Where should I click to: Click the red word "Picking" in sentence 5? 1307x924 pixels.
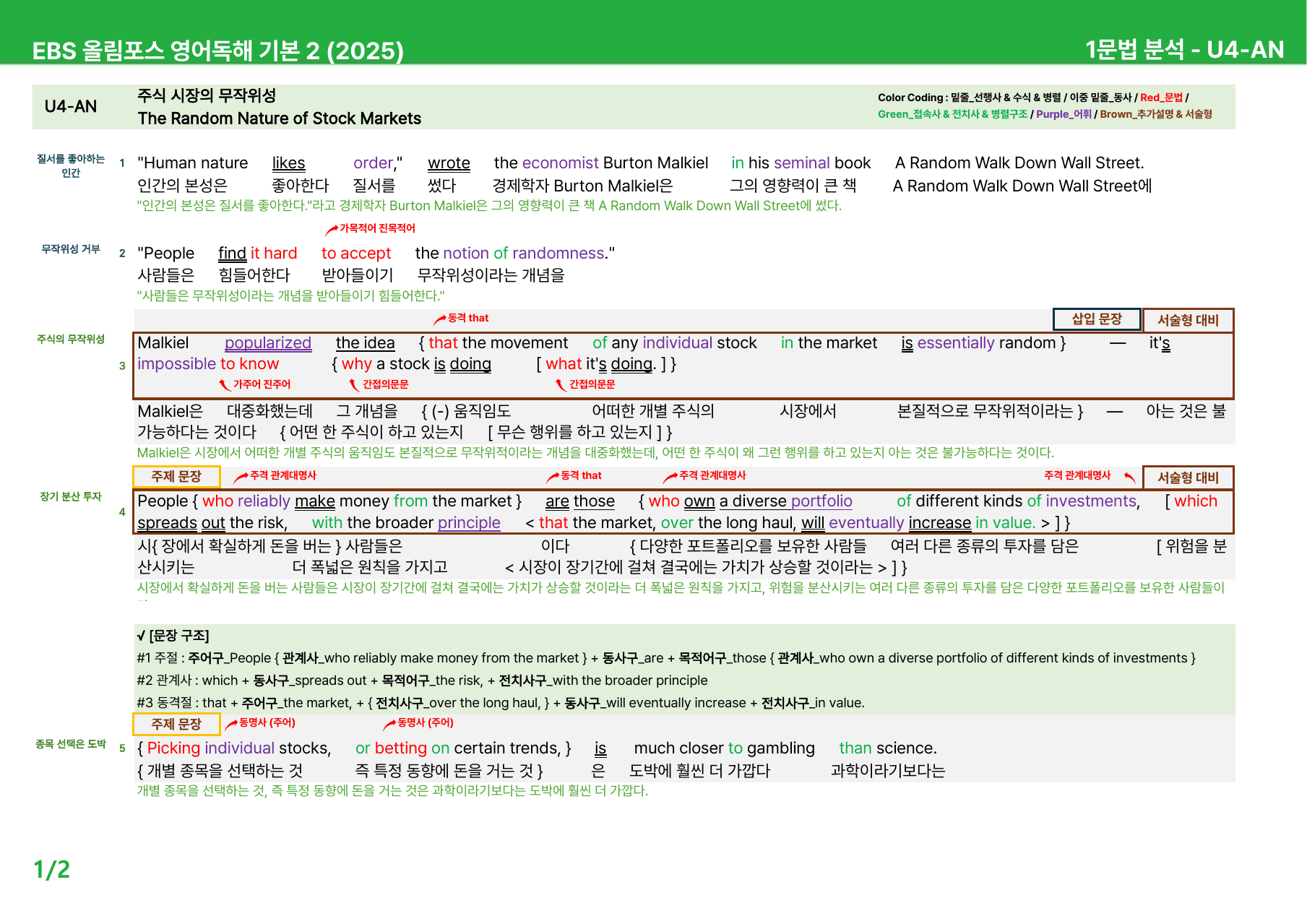click(x=173, y=748)
